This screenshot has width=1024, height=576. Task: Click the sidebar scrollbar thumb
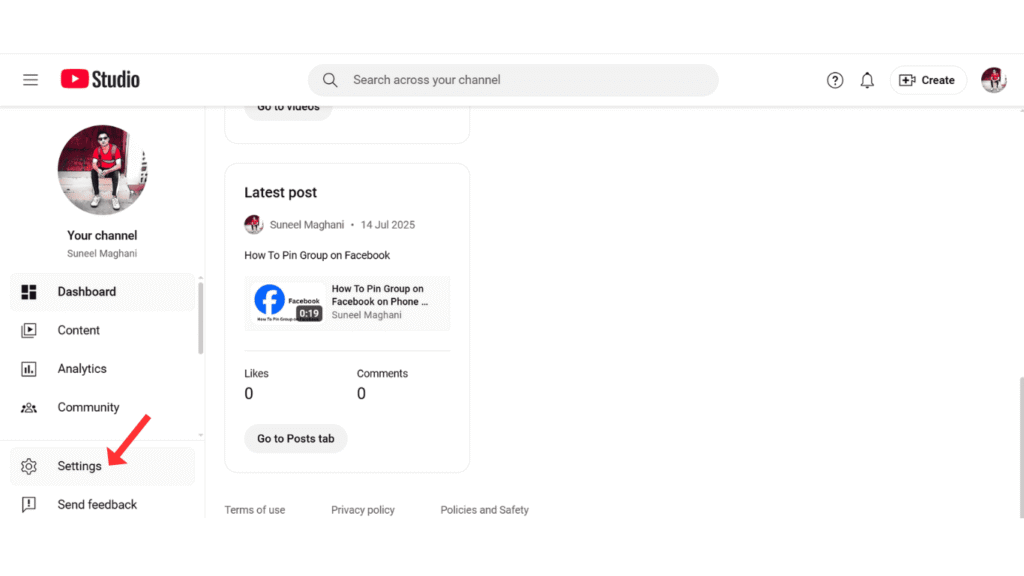tap(200, 318)
